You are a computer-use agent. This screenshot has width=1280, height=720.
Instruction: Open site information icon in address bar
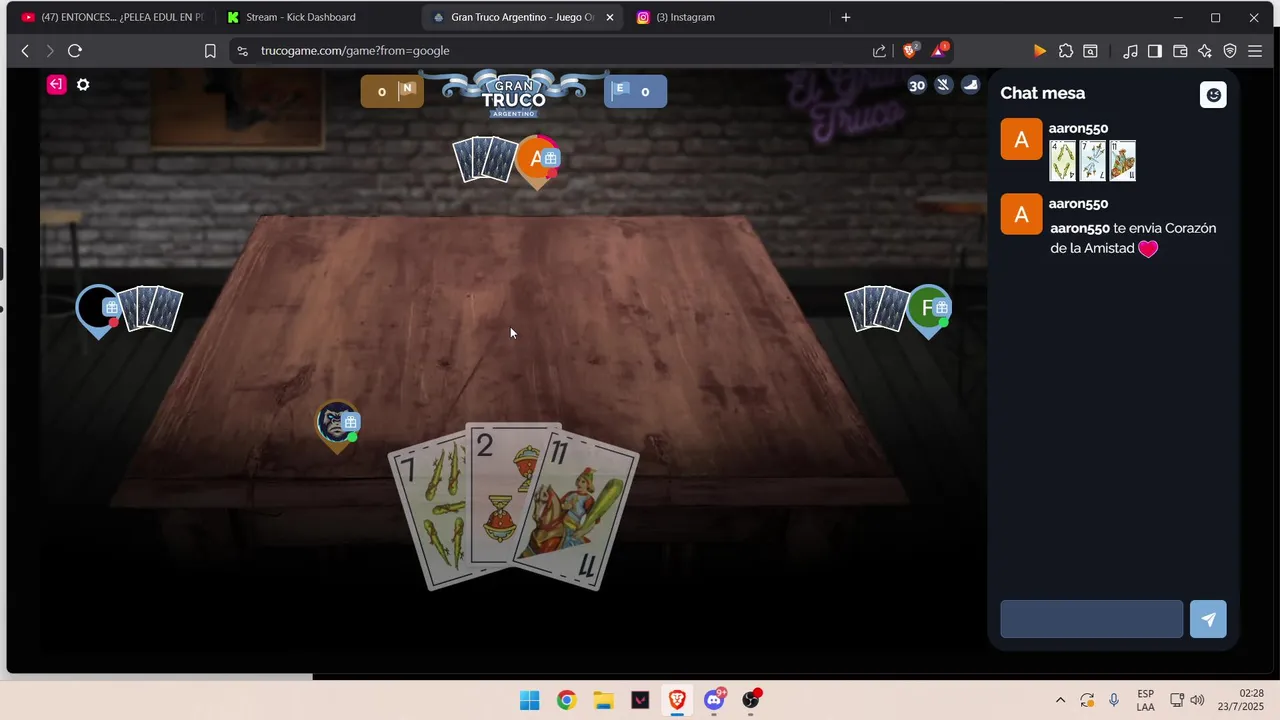[242, 51]
